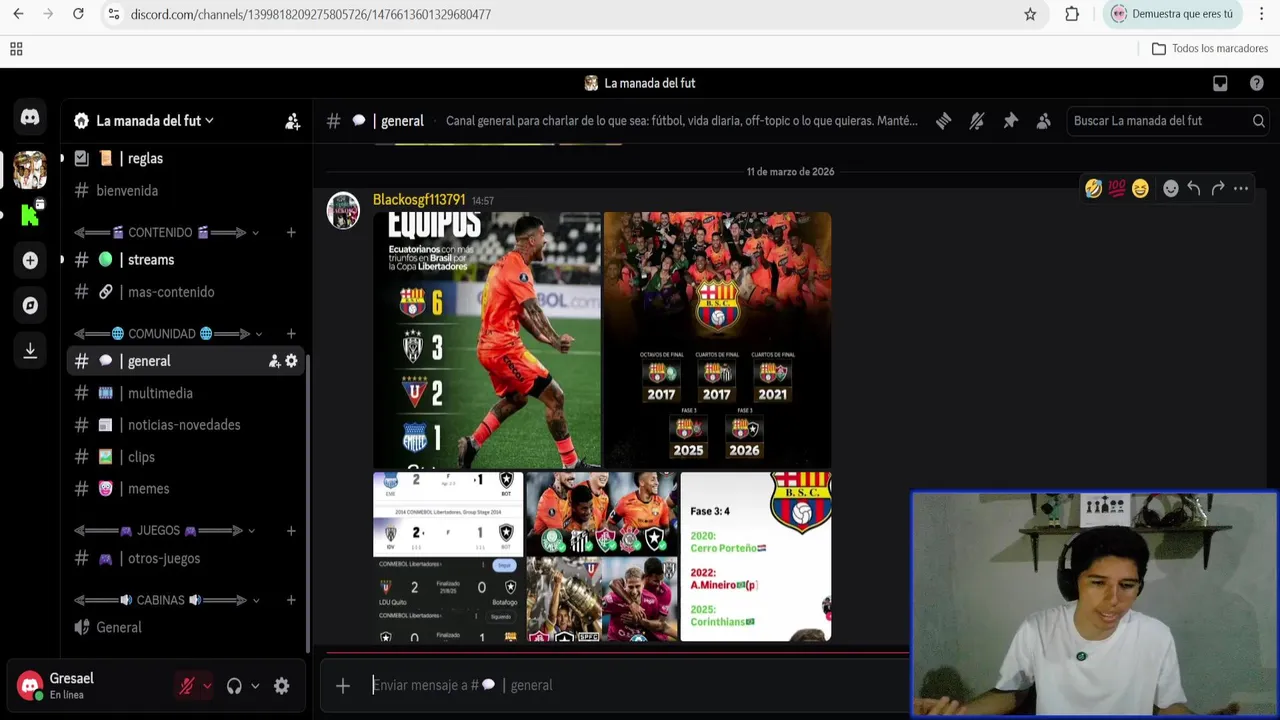Bookmark this page star icon
This screenshot has height=720, width=1280.
click(1030, 14)
